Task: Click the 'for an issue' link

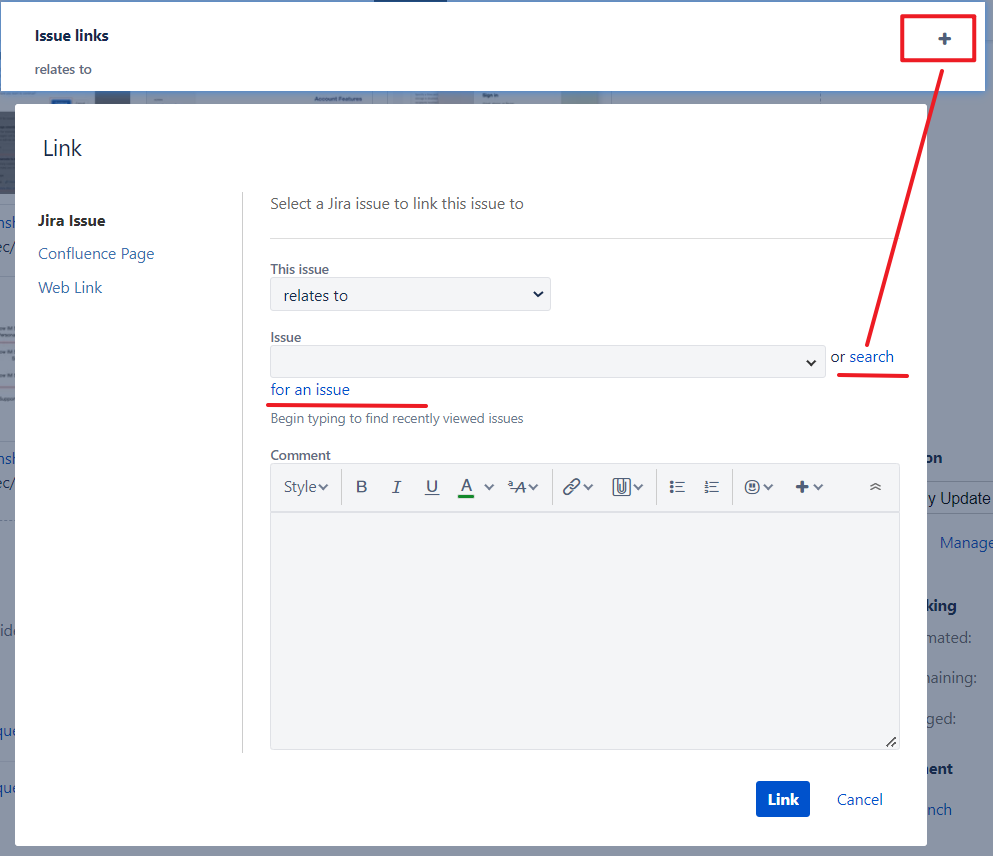Action: (x=310, y=390)
